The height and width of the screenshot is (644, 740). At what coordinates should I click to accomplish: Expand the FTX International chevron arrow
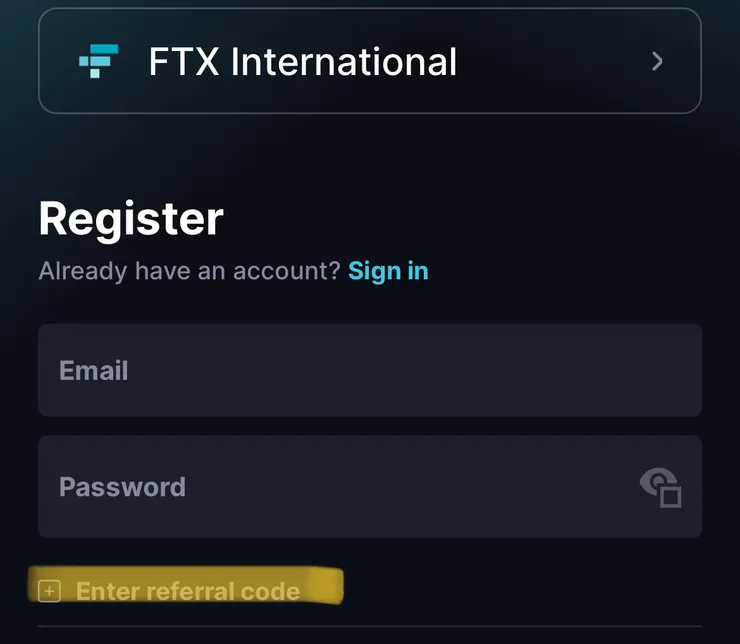pos(657,61)
